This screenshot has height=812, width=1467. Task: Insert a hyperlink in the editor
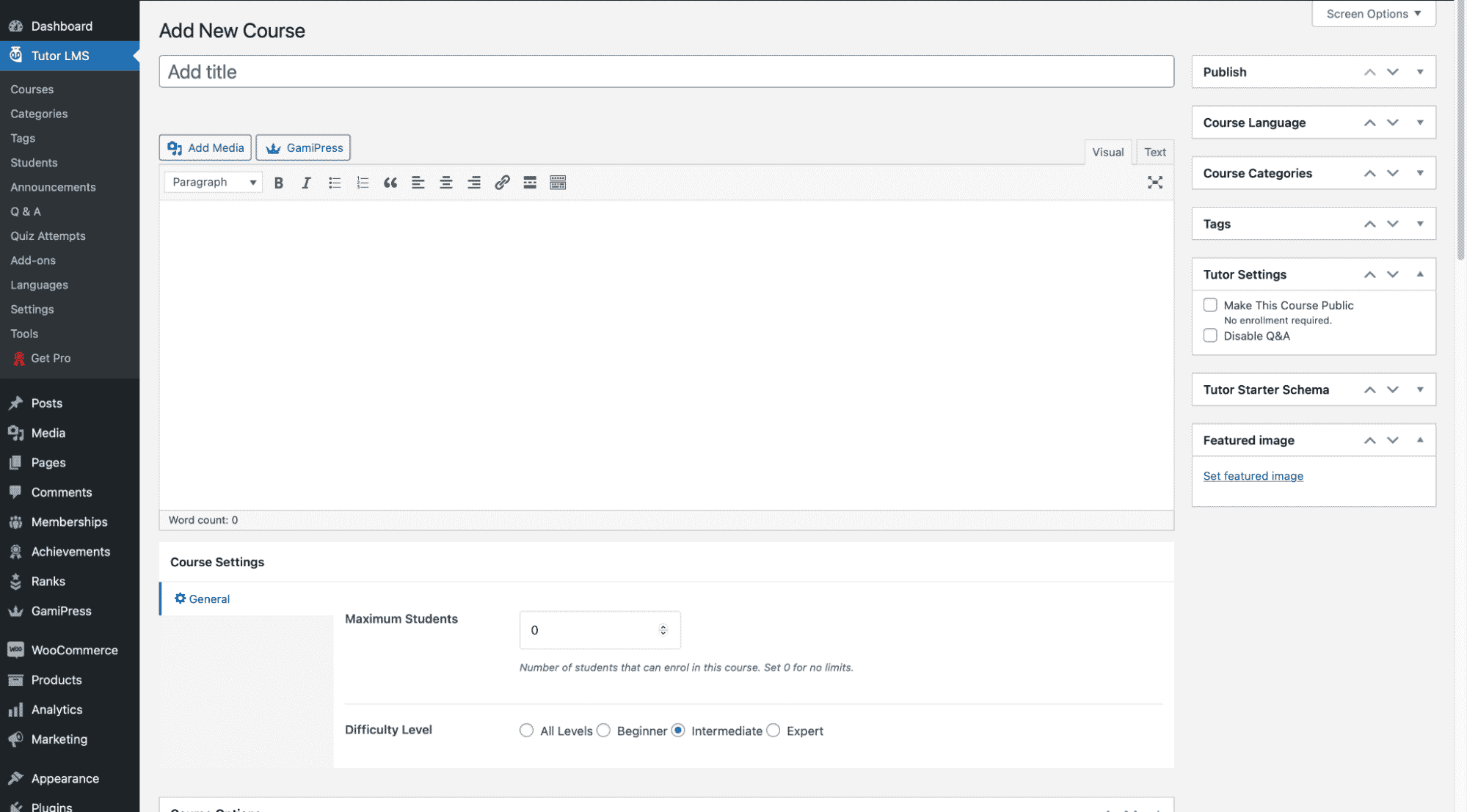tap(502, 182)
